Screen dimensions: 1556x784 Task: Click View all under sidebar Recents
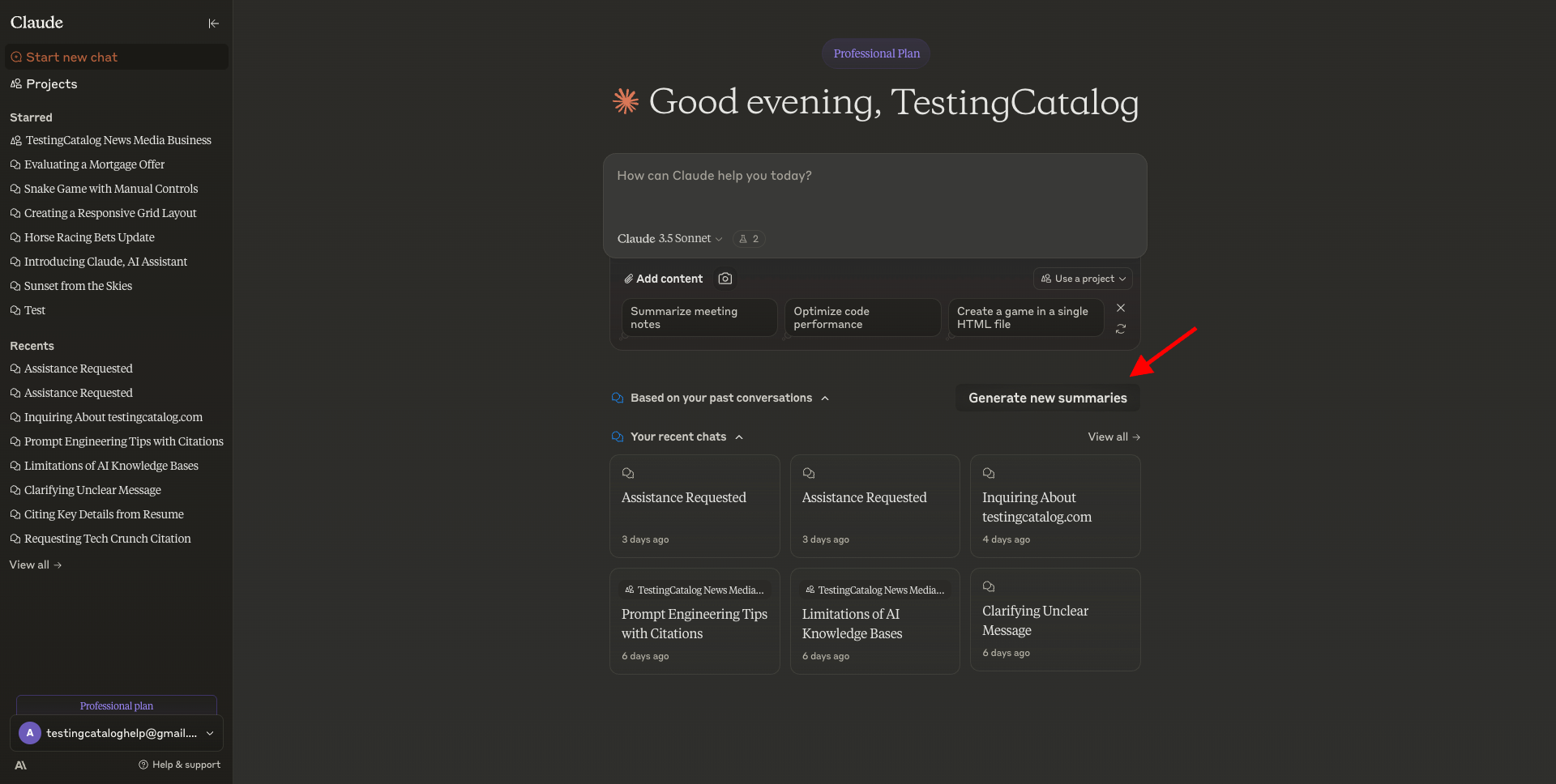pos(36,565)
